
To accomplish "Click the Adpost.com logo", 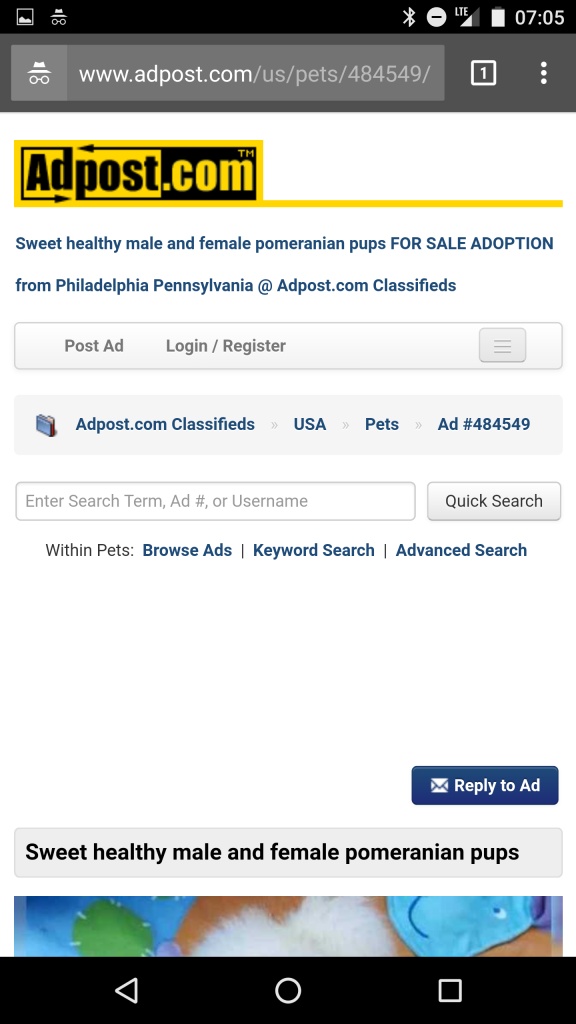I will point(138,172).
